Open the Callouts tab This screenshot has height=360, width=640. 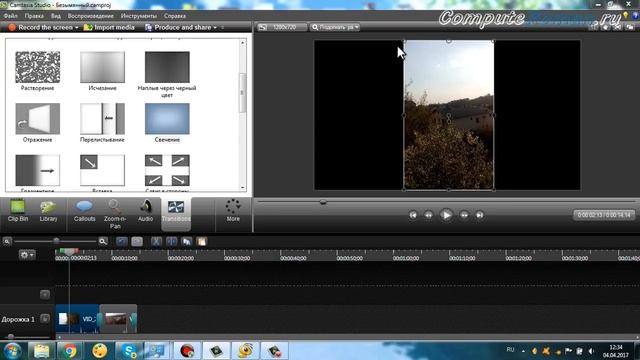(84, 211)
